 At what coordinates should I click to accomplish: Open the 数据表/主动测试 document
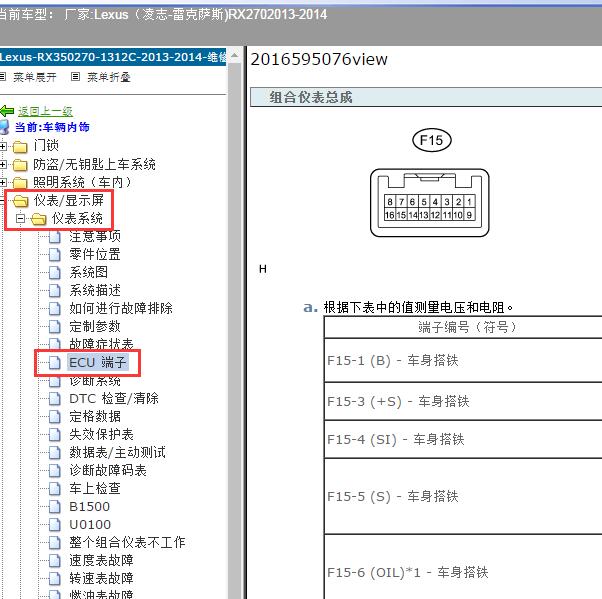(x=117, y=453)
